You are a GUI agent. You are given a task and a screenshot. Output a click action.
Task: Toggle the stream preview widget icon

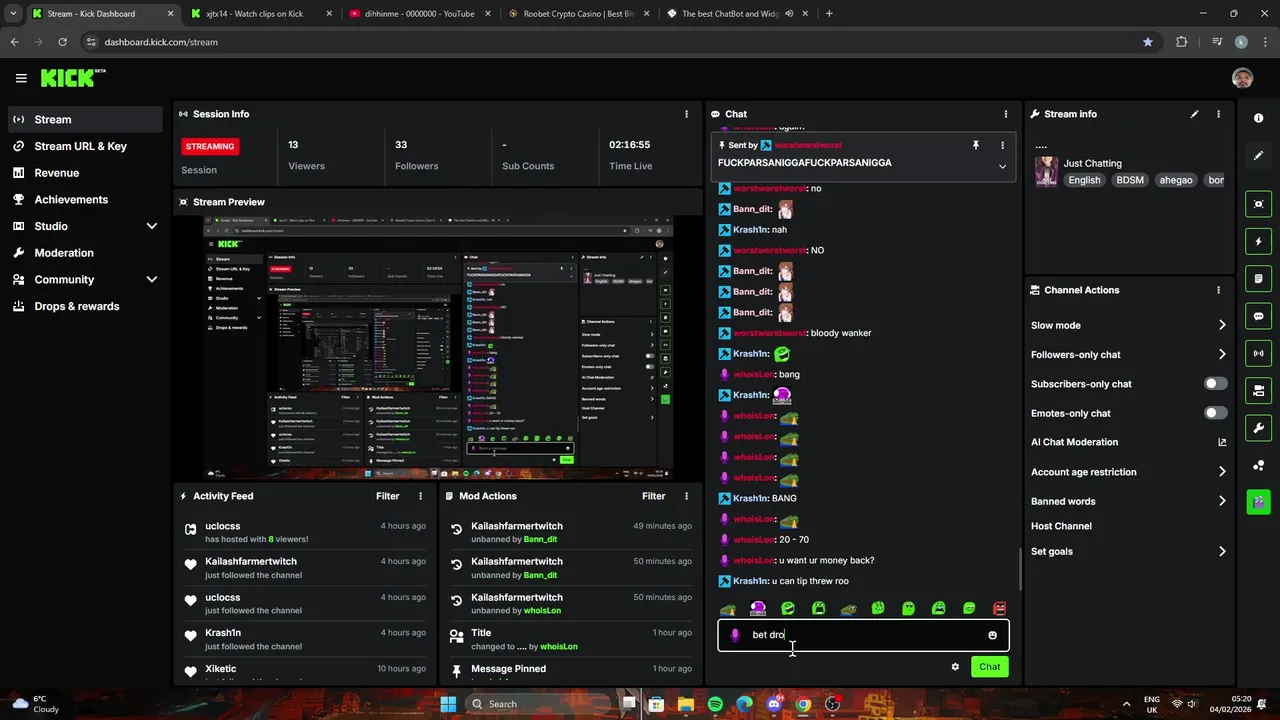1258,204
